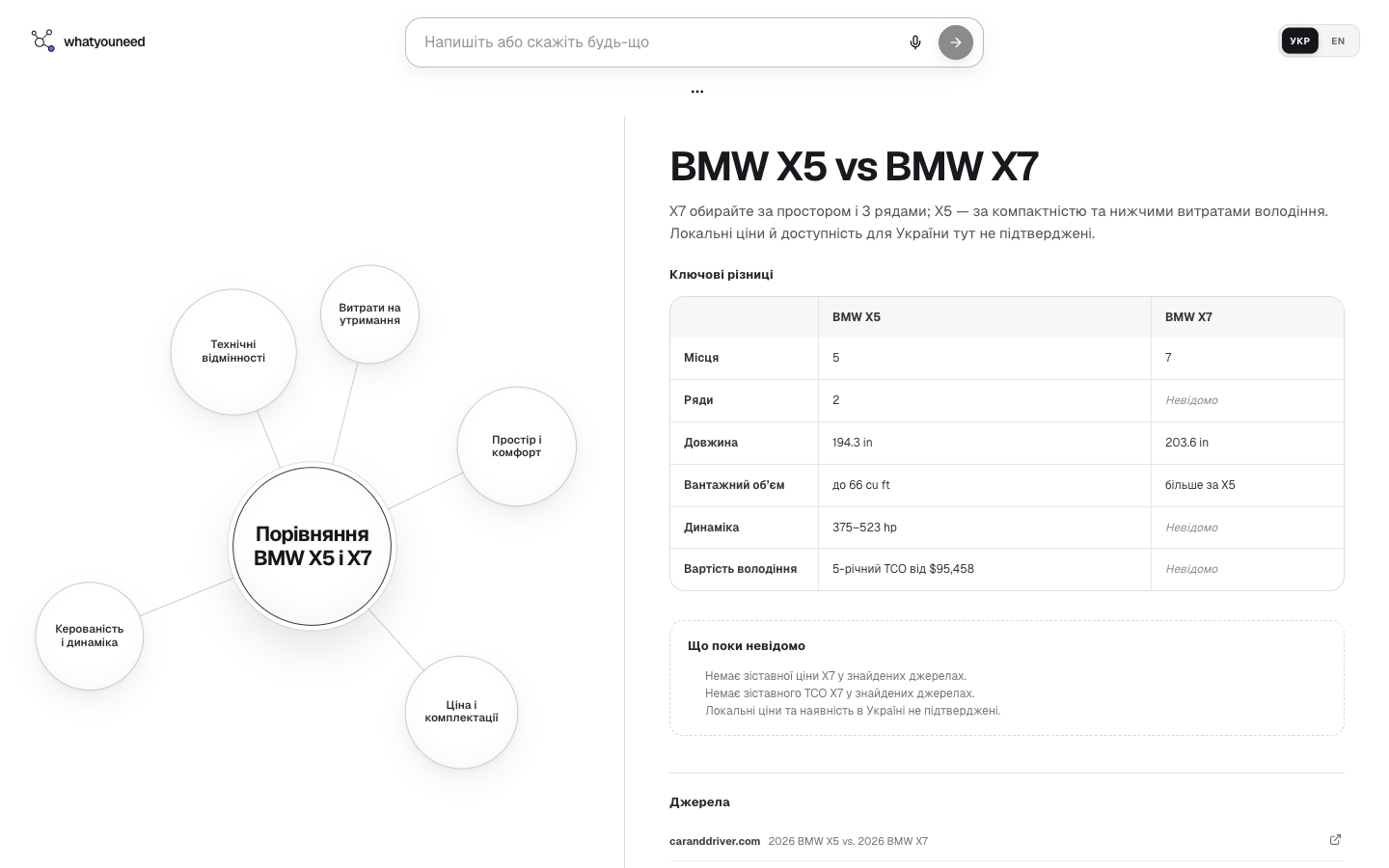Click the 5-річний TCO від $95,458 cell
Screen dimensions: 1389x868
(903, 569)
